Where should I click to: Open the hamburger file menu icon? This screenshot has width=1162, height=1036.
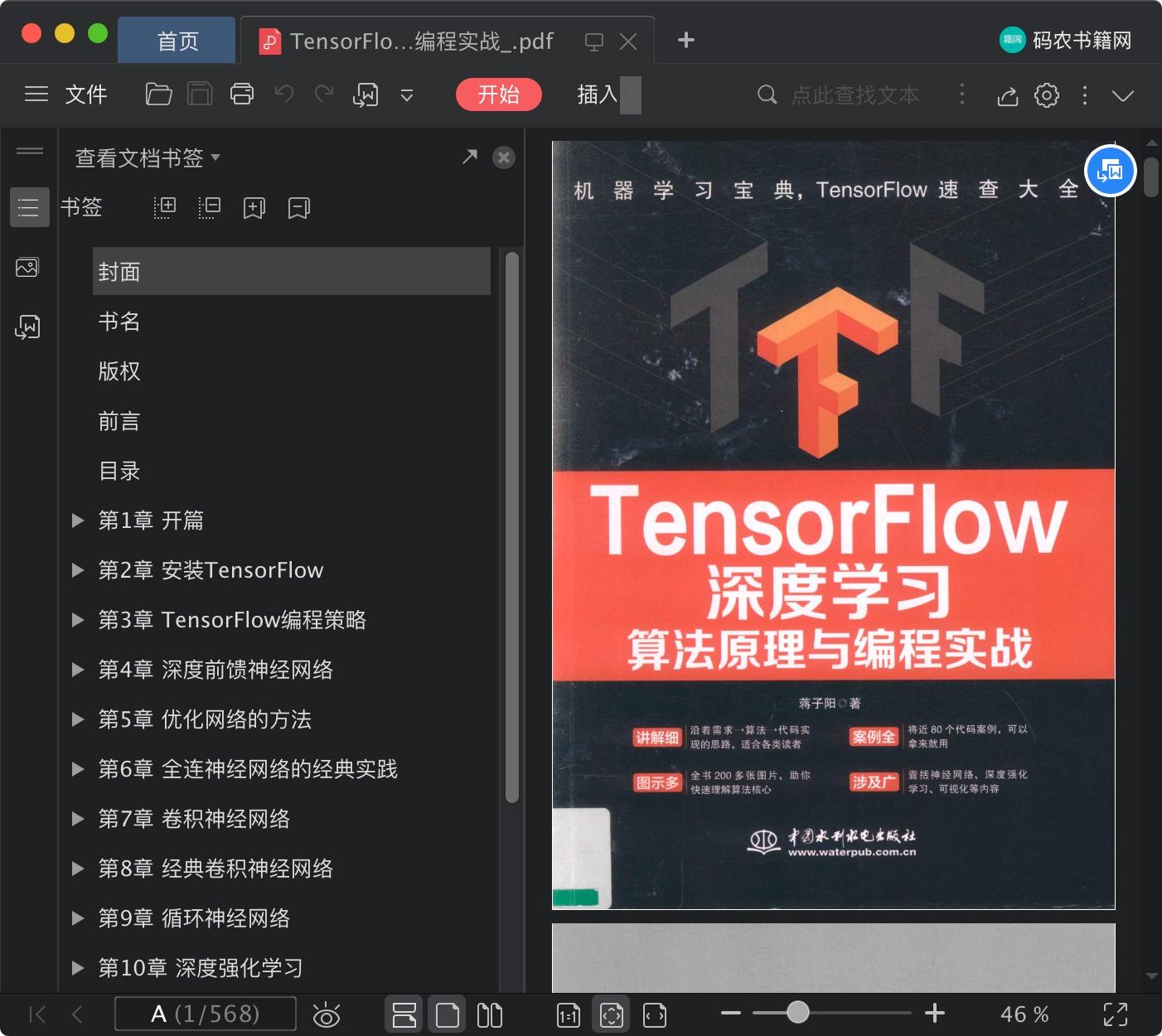[36, 94]
